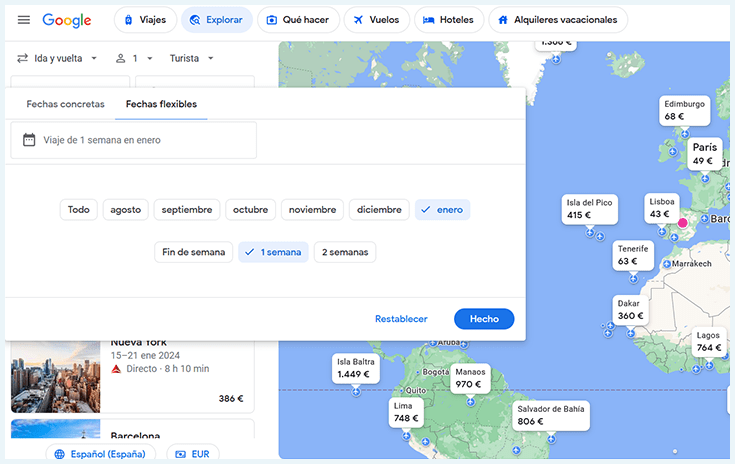
Task: Confirm dates with Hecho button
Action: [x=484, y=319]
